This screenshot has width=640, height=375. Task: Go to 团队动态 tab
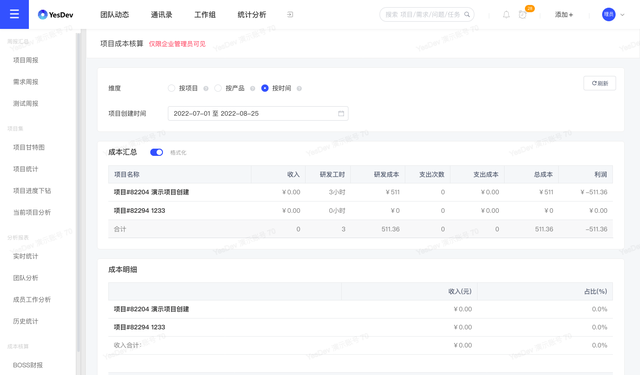(x=115, y=15)
